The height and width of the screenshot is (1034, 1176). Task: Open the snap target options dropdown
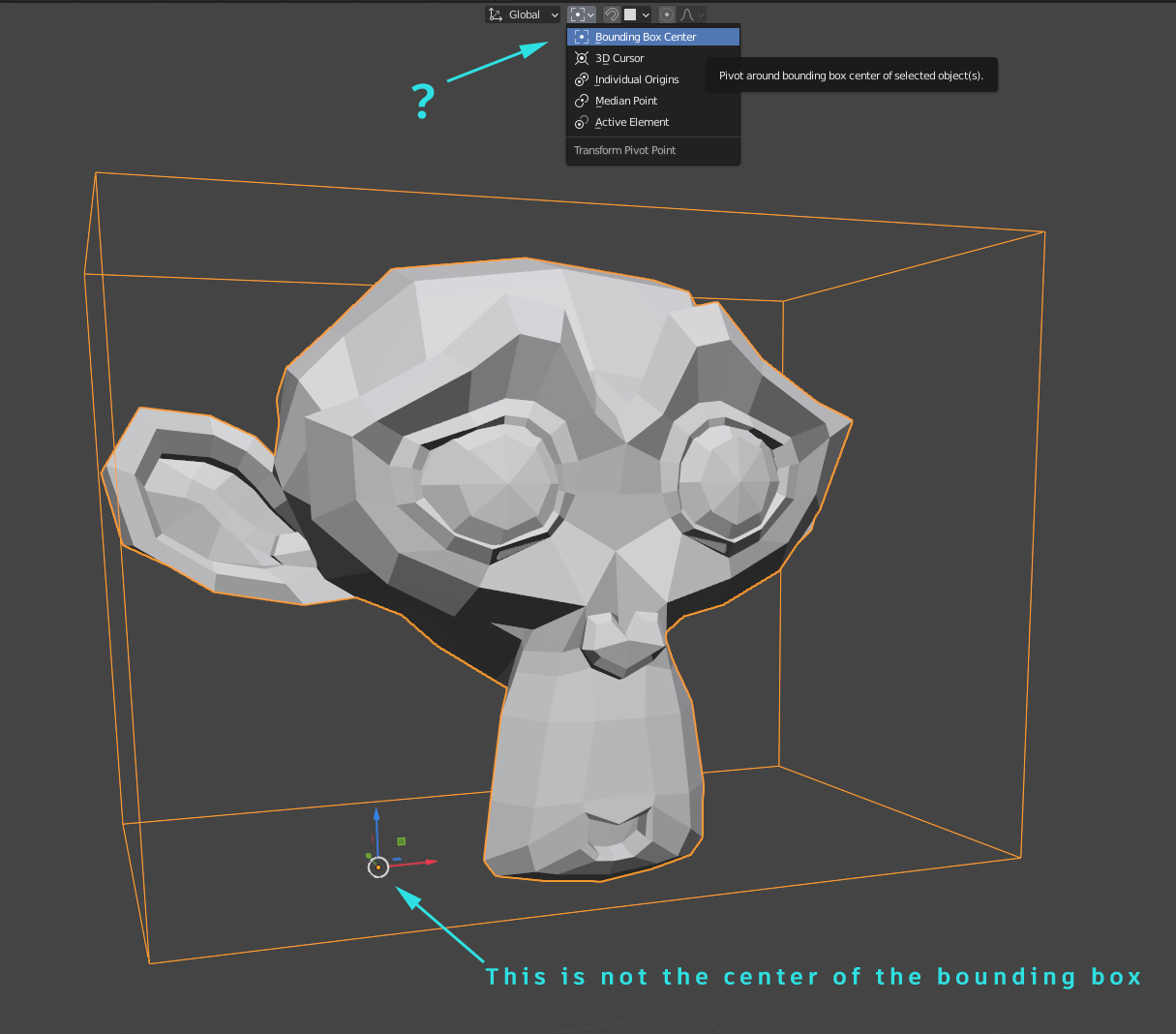point(638,15)
